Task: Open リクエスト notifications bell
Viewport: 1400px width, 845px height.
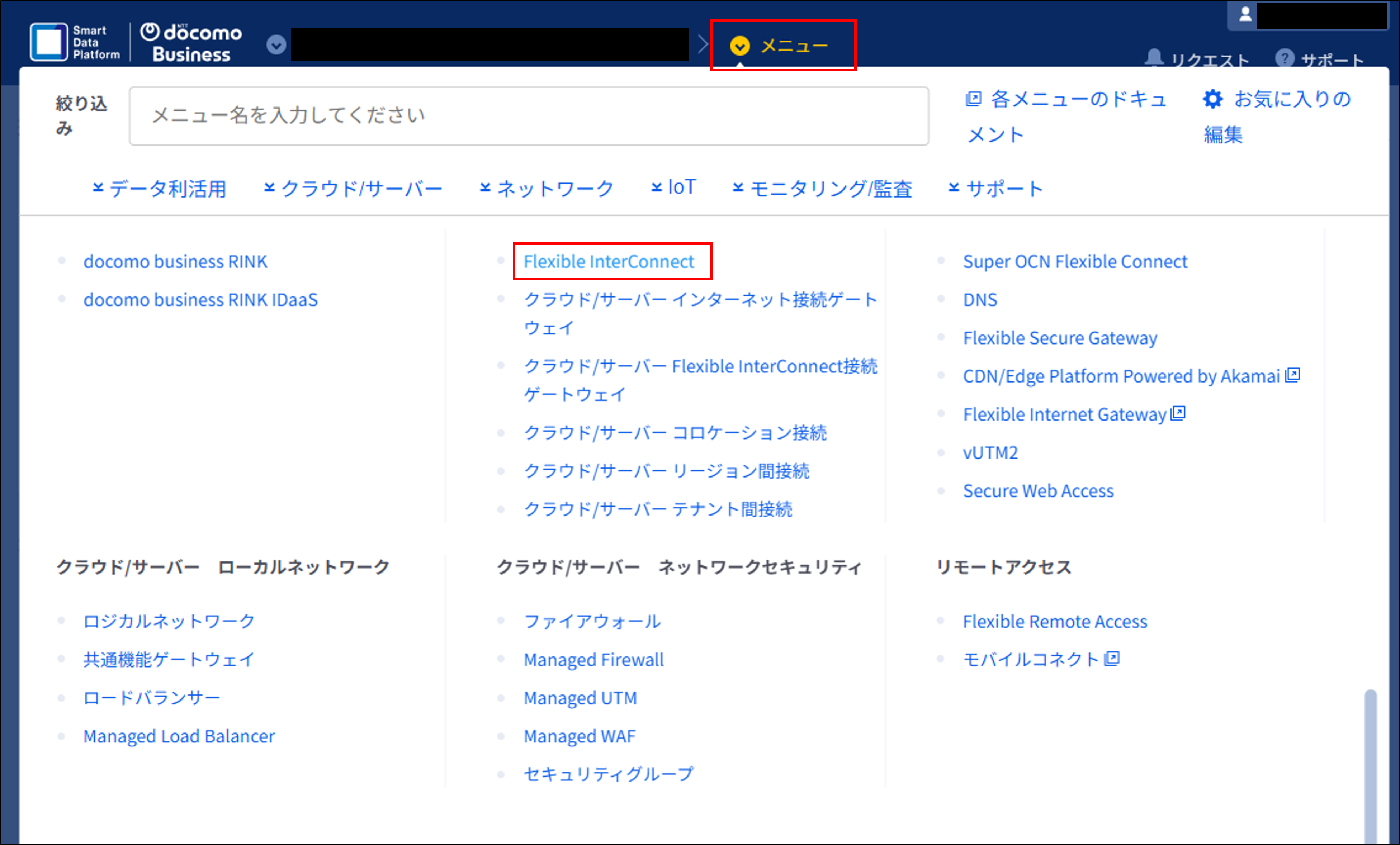Action: [x=1153, y=58]
